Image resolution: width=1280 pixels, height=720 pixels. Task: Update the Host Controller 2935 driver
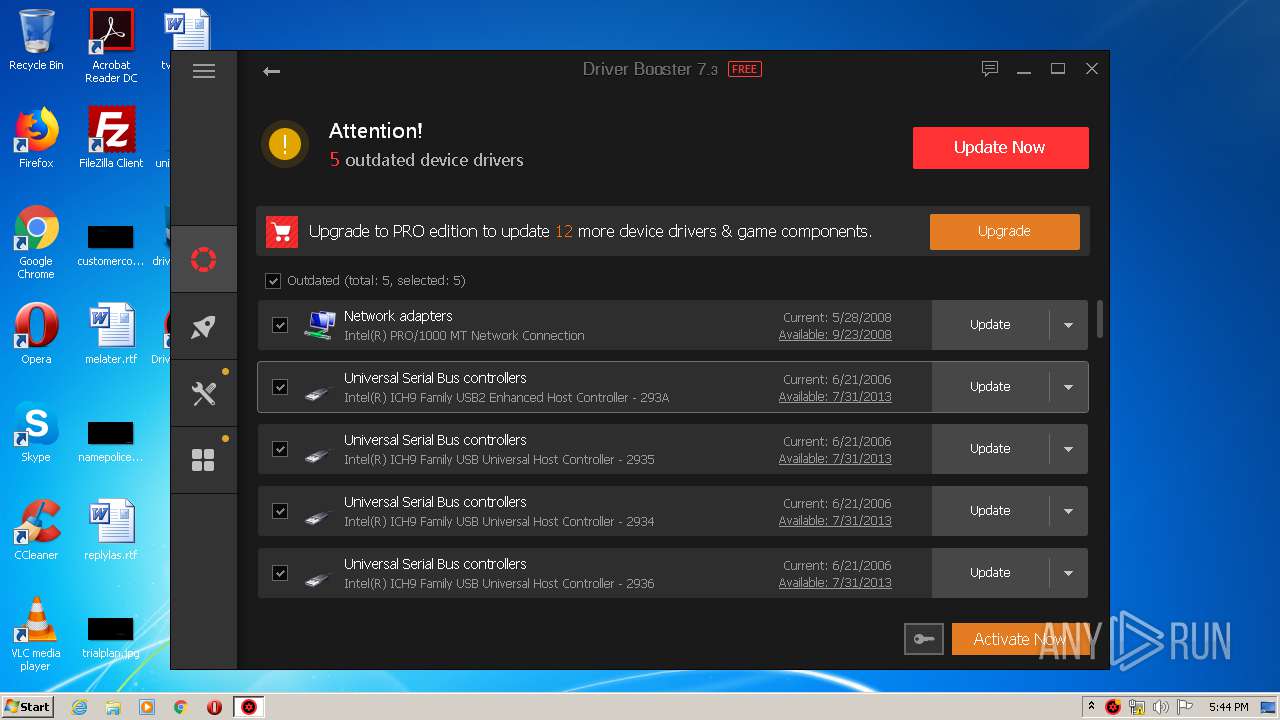[x=990, y=449]
